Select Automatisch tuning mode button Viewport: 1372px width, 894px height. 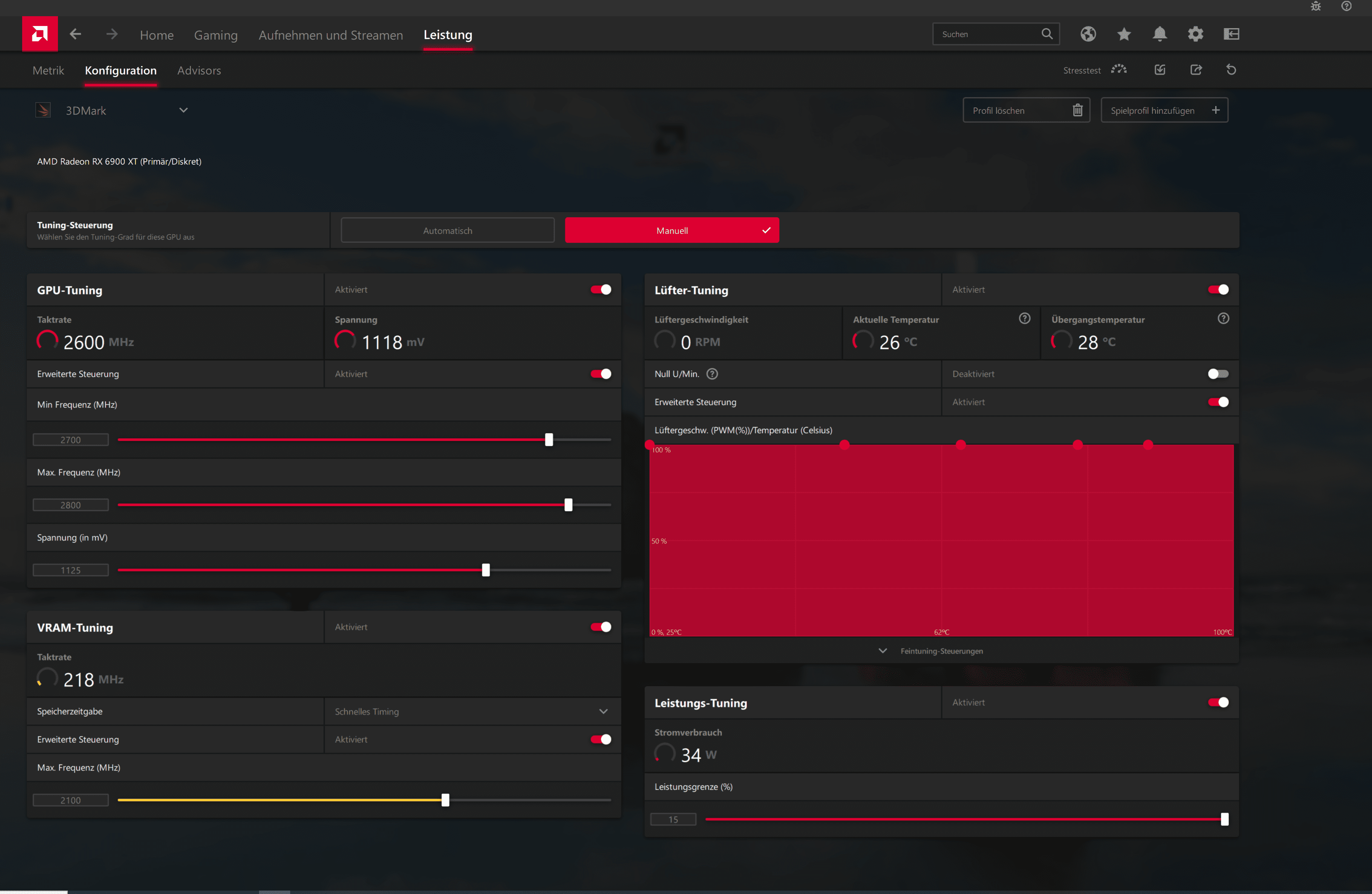coord(447,230)
